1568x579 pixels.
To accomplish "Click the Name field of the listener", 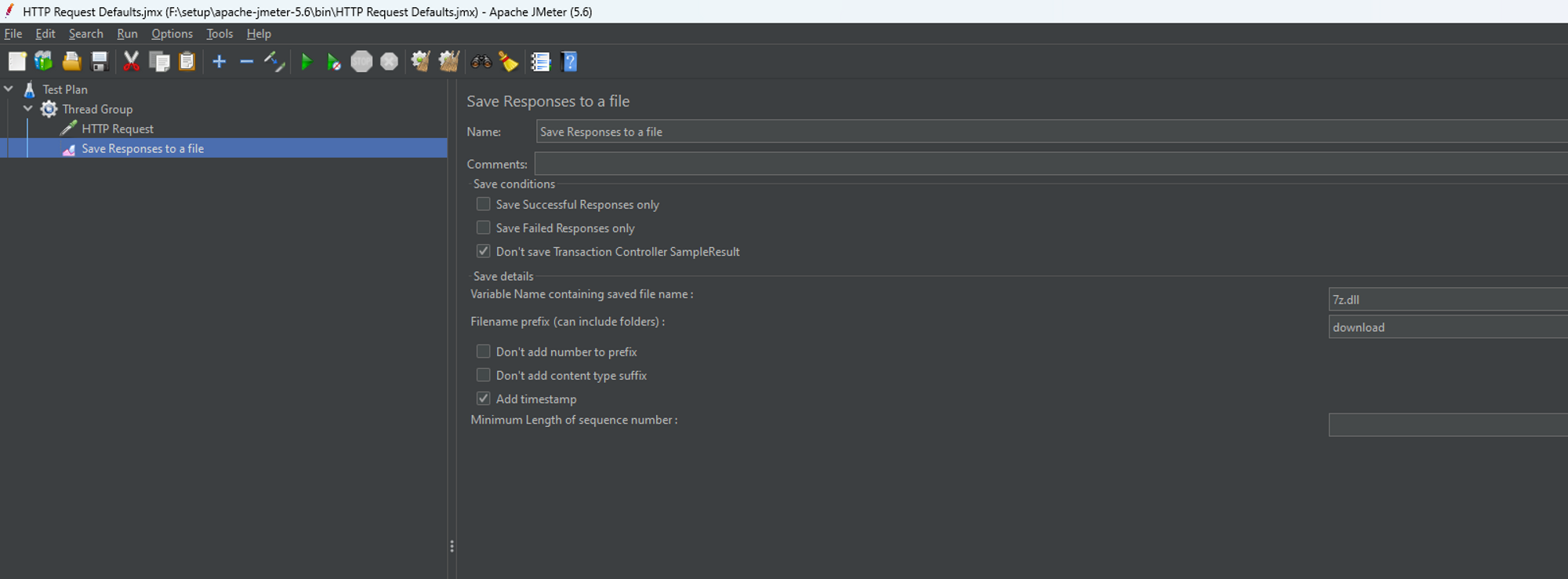I will tap(1051, 132).
